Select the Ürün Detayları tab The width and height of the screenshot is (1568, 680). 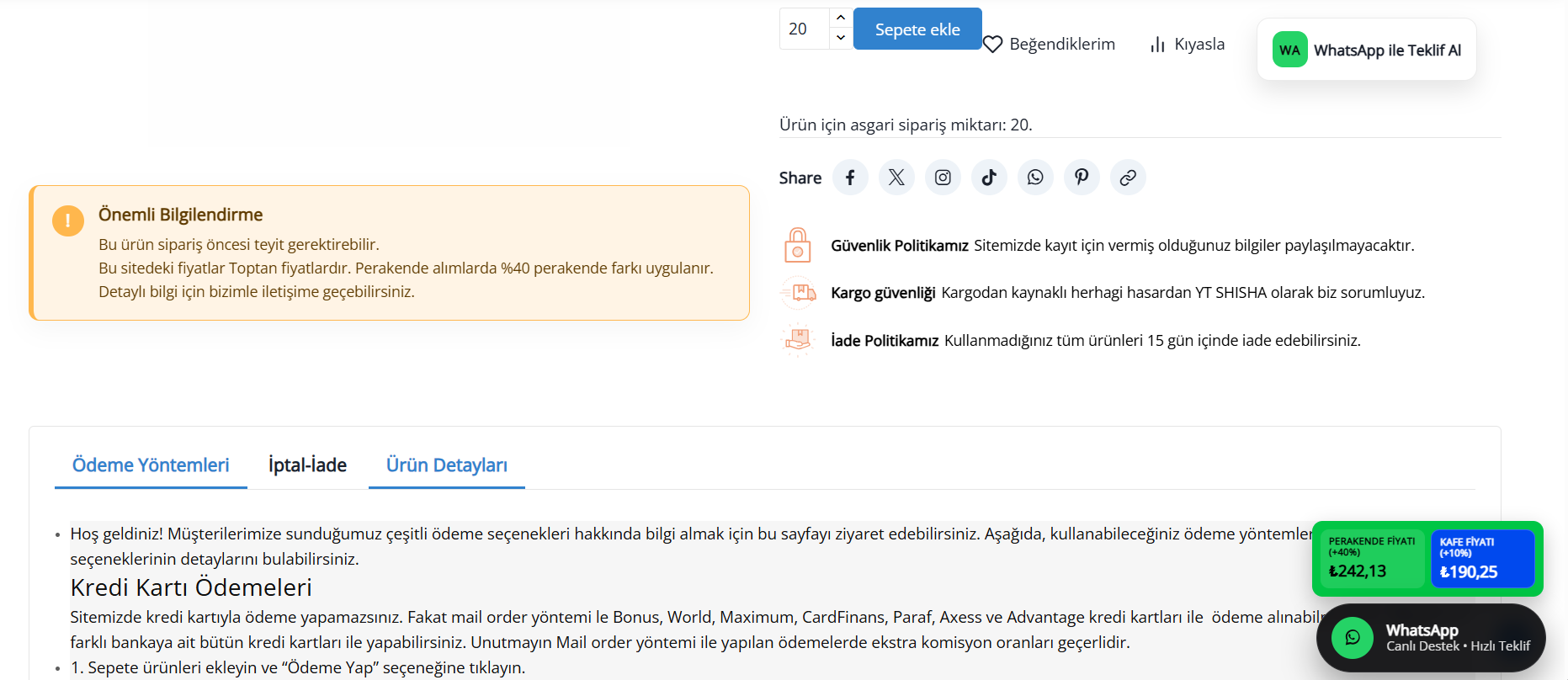point(446,465)
